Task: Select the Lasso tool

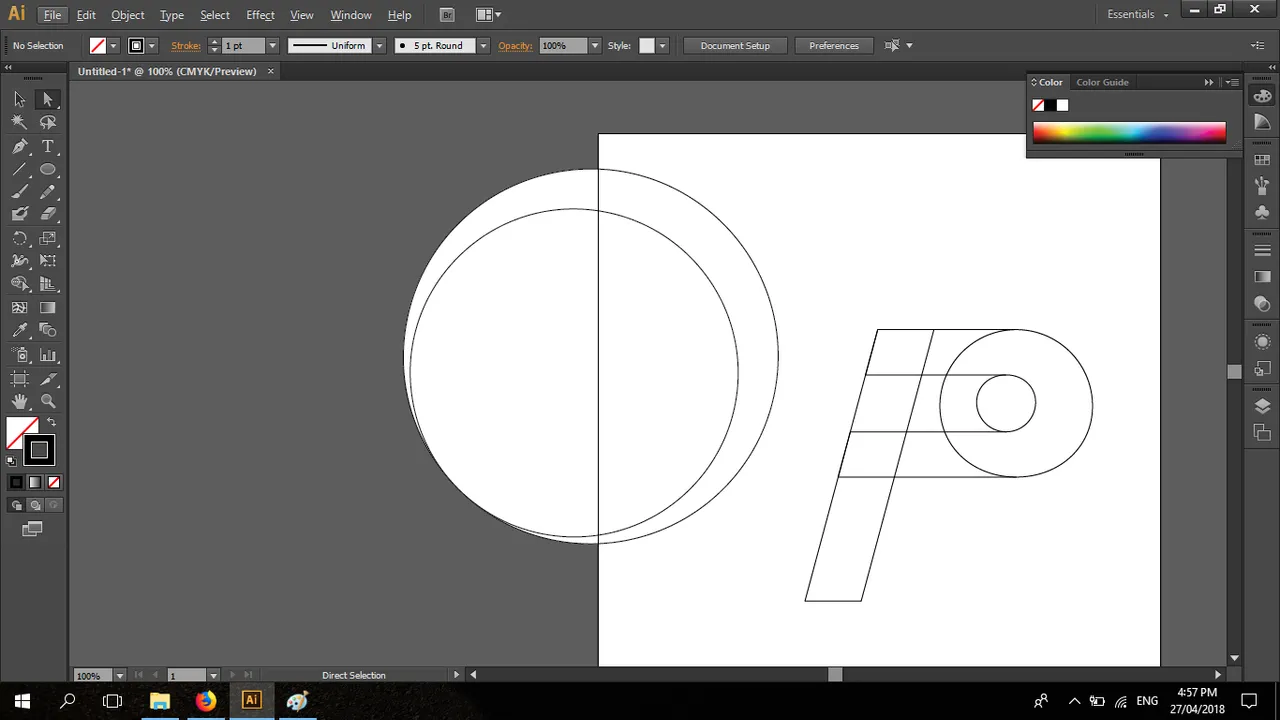Action: tap(47, 122)
